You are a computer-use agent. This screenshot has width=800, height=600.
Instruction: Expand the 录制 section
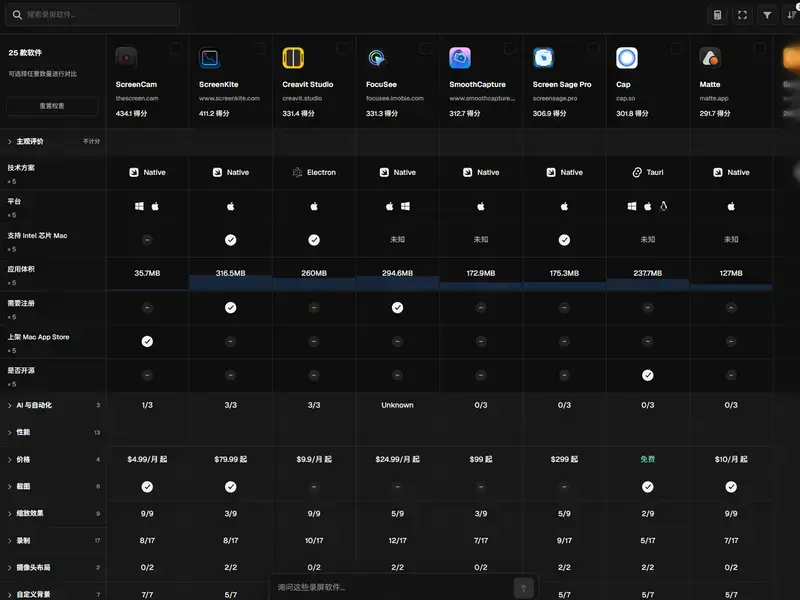[53, 540]
